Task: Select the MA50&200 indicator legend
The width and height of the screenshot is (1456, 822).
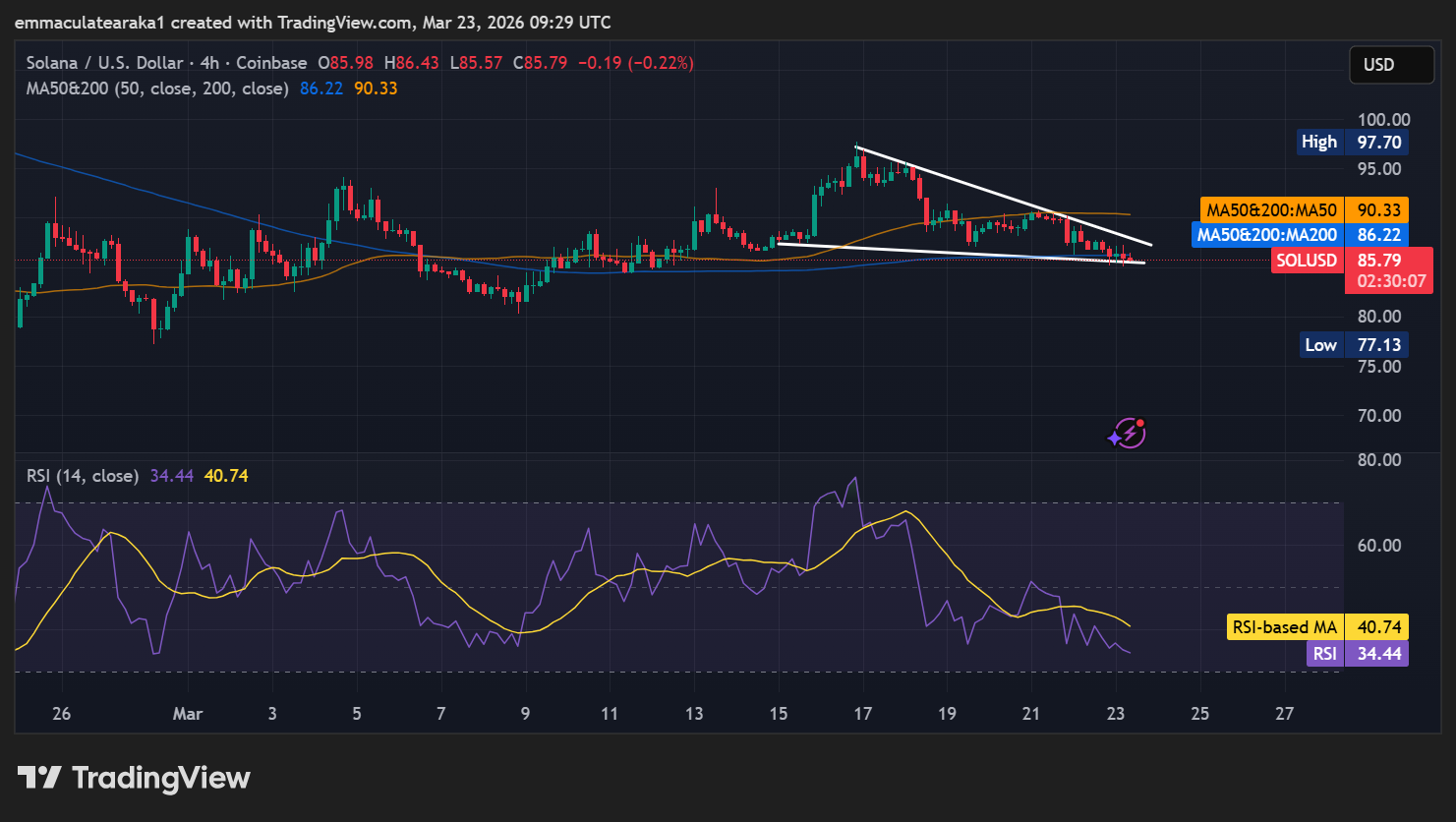Action: (x=157, y=88)
